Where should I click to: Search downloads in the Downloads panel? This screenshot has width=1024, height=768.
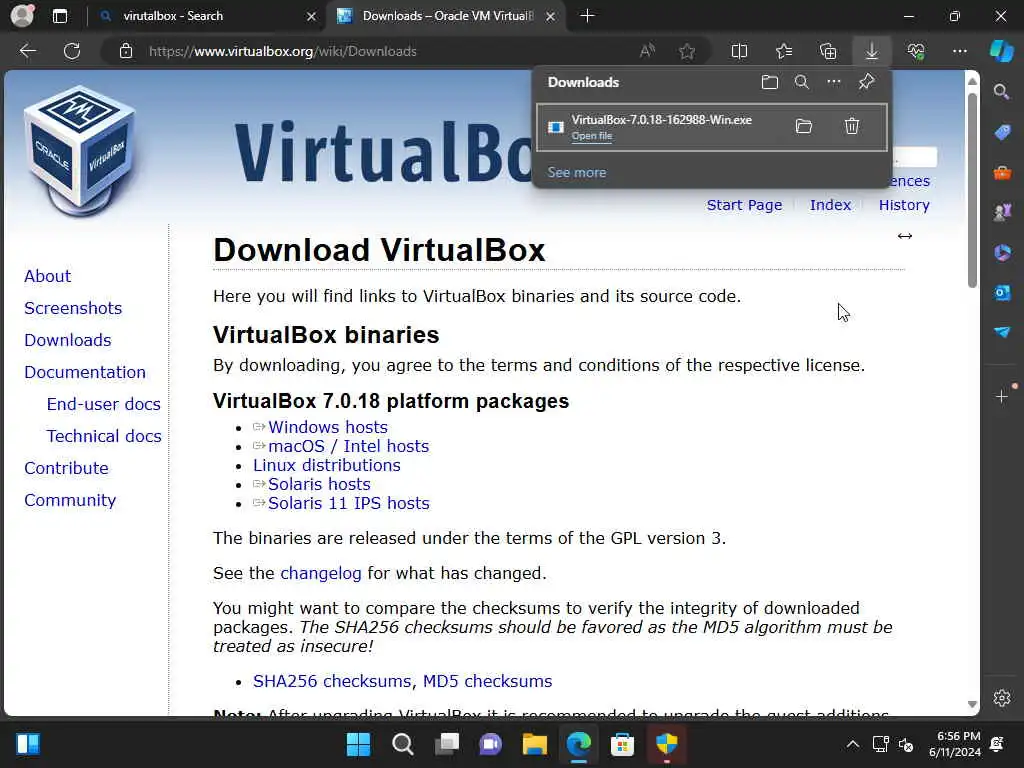[x=802, y=82]
